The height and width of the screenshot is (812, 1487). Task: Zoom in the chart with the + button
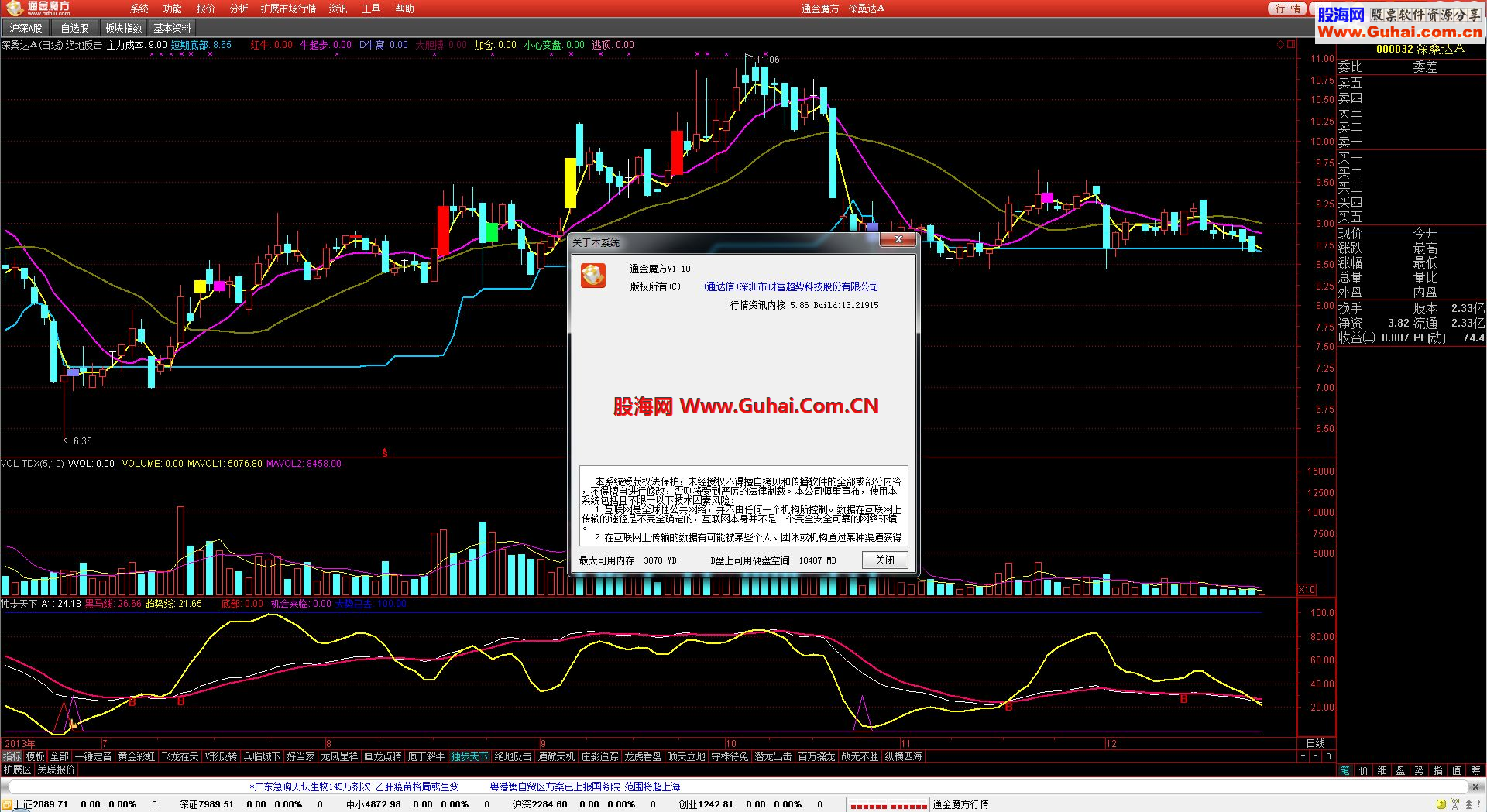tap(1303, 756)
